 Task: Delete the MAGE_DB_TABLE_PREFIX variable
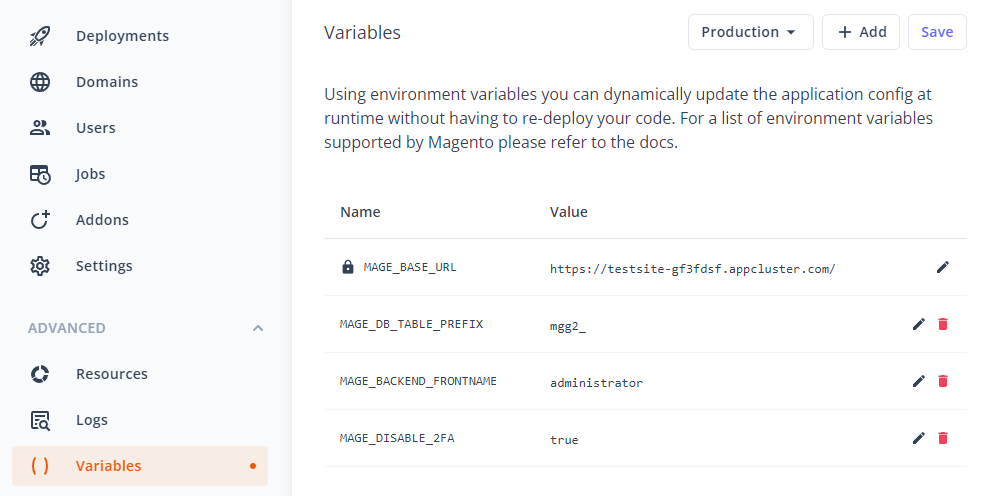point(943,324)
